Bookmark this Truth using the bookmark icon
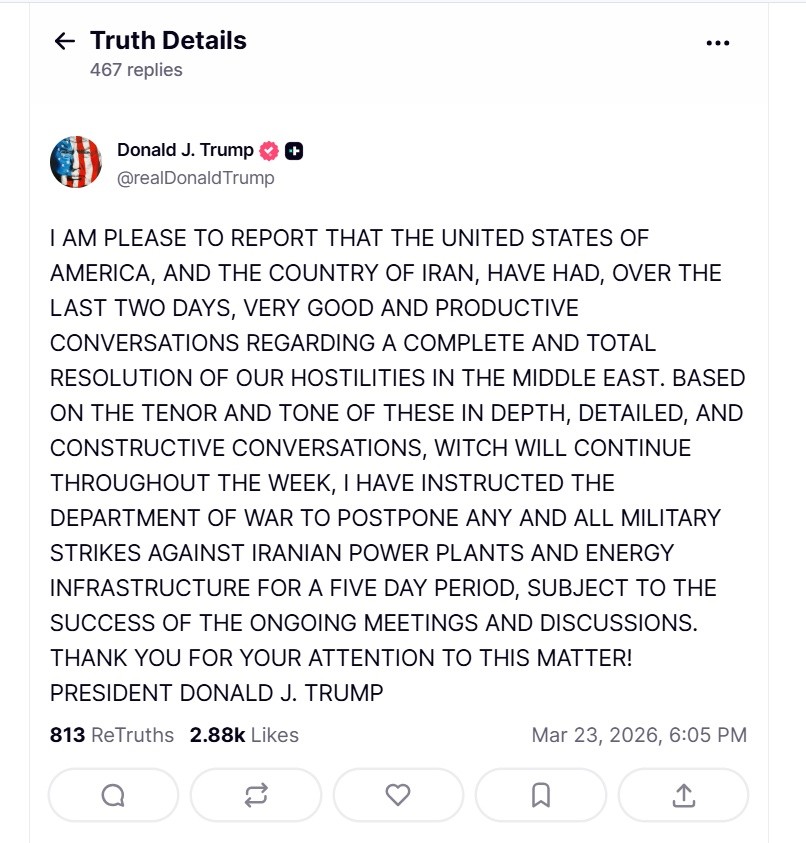This screenshot has width=806, height=843. [x=541, y=795]
